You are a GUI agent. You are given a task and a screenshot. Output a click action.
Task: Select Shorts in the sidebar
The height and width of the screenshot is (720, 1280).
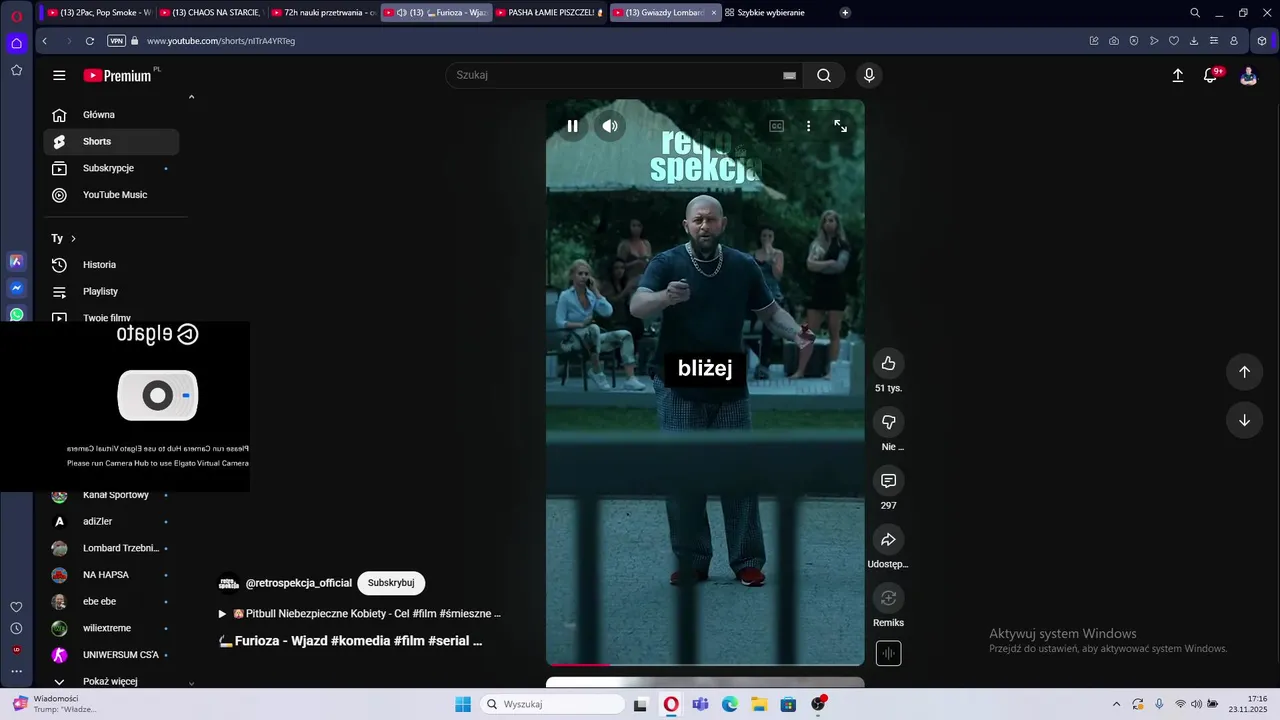111,142
